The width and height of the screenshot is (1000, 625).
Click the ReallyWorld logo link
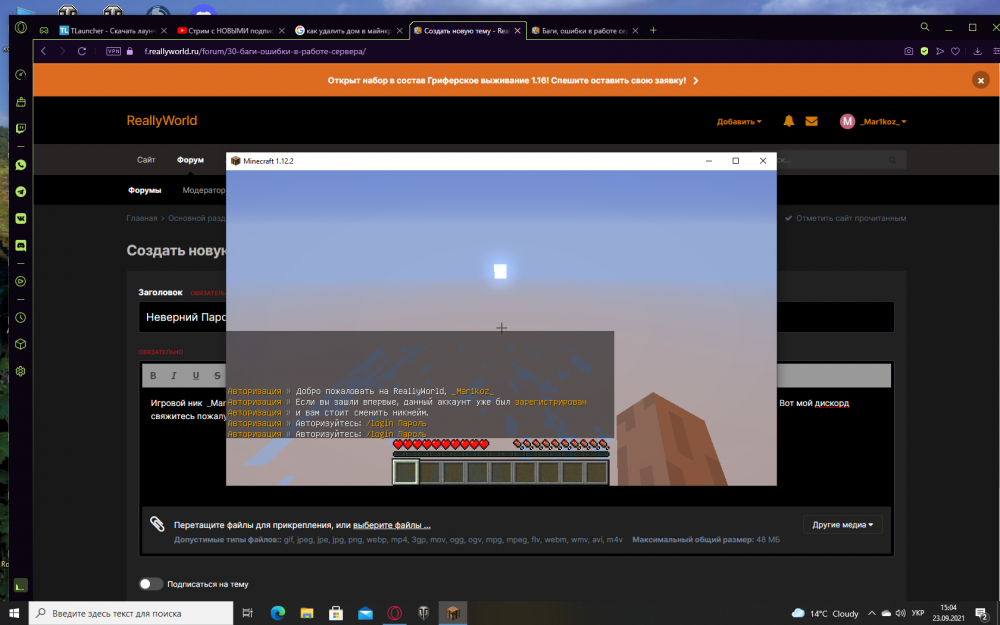click(x=161, y=121)
